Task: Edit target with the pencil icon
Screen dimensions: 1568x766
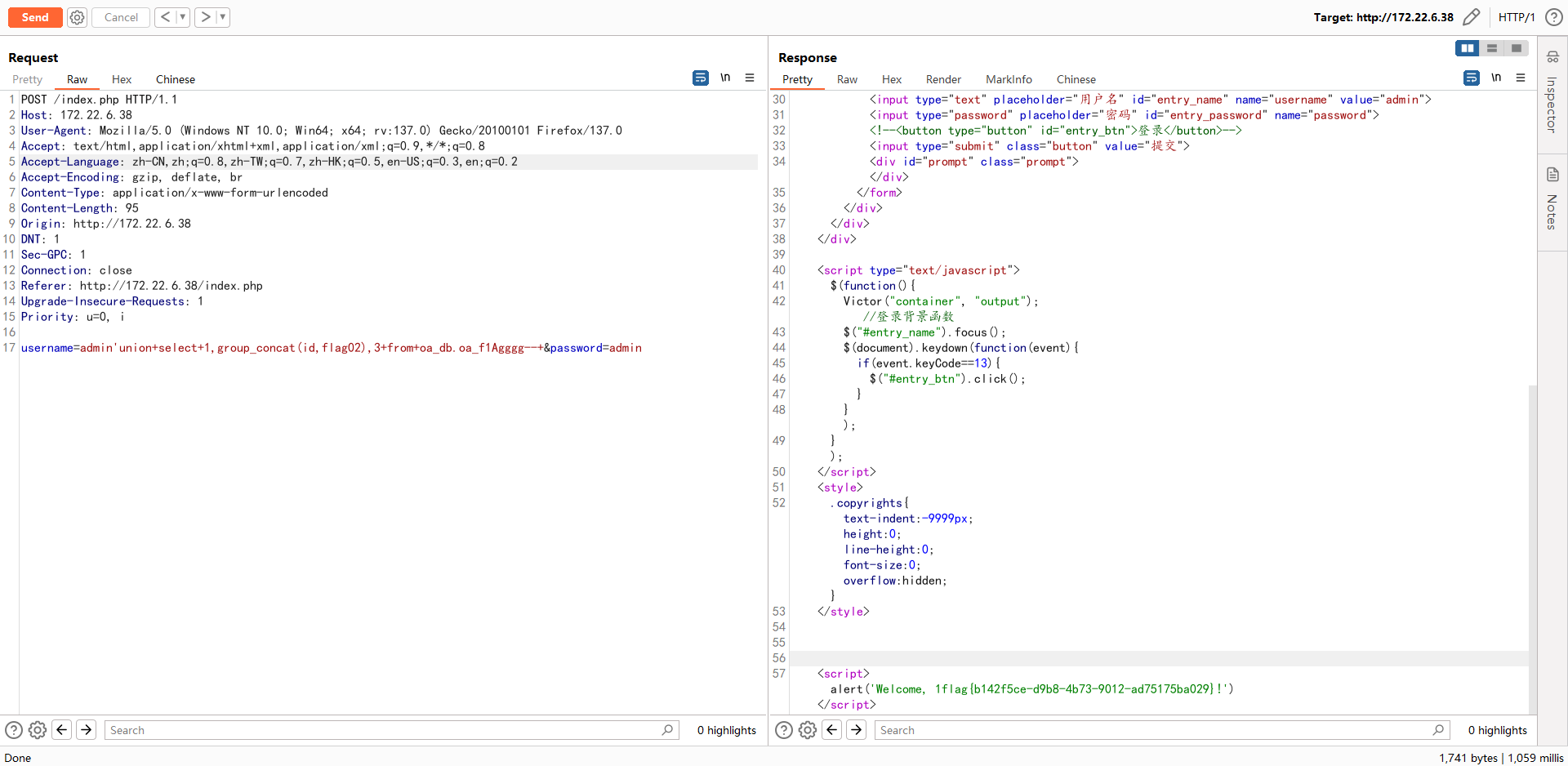Action: (1472, 17)
